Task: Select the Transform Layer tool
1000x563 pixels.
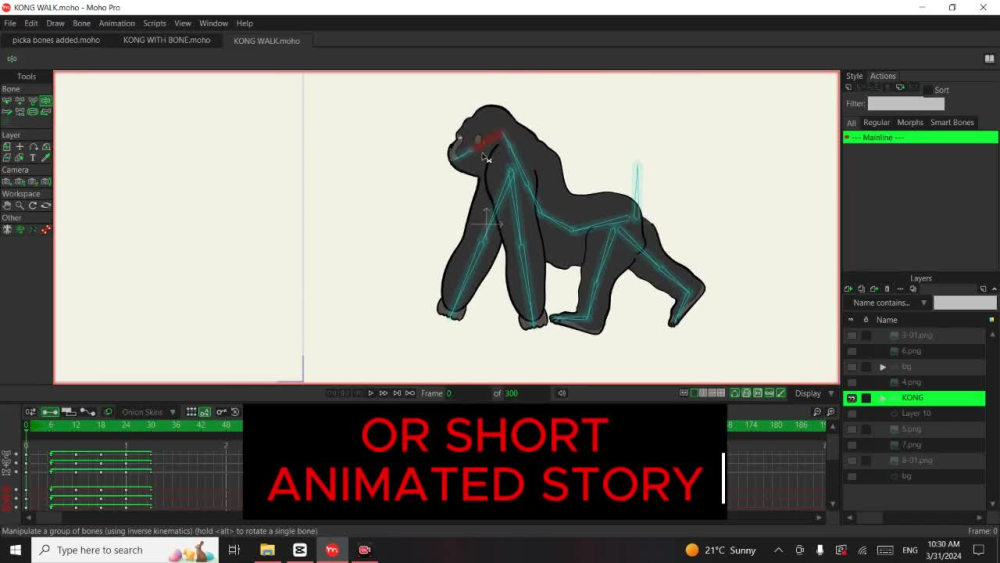Action: point(7,147)
